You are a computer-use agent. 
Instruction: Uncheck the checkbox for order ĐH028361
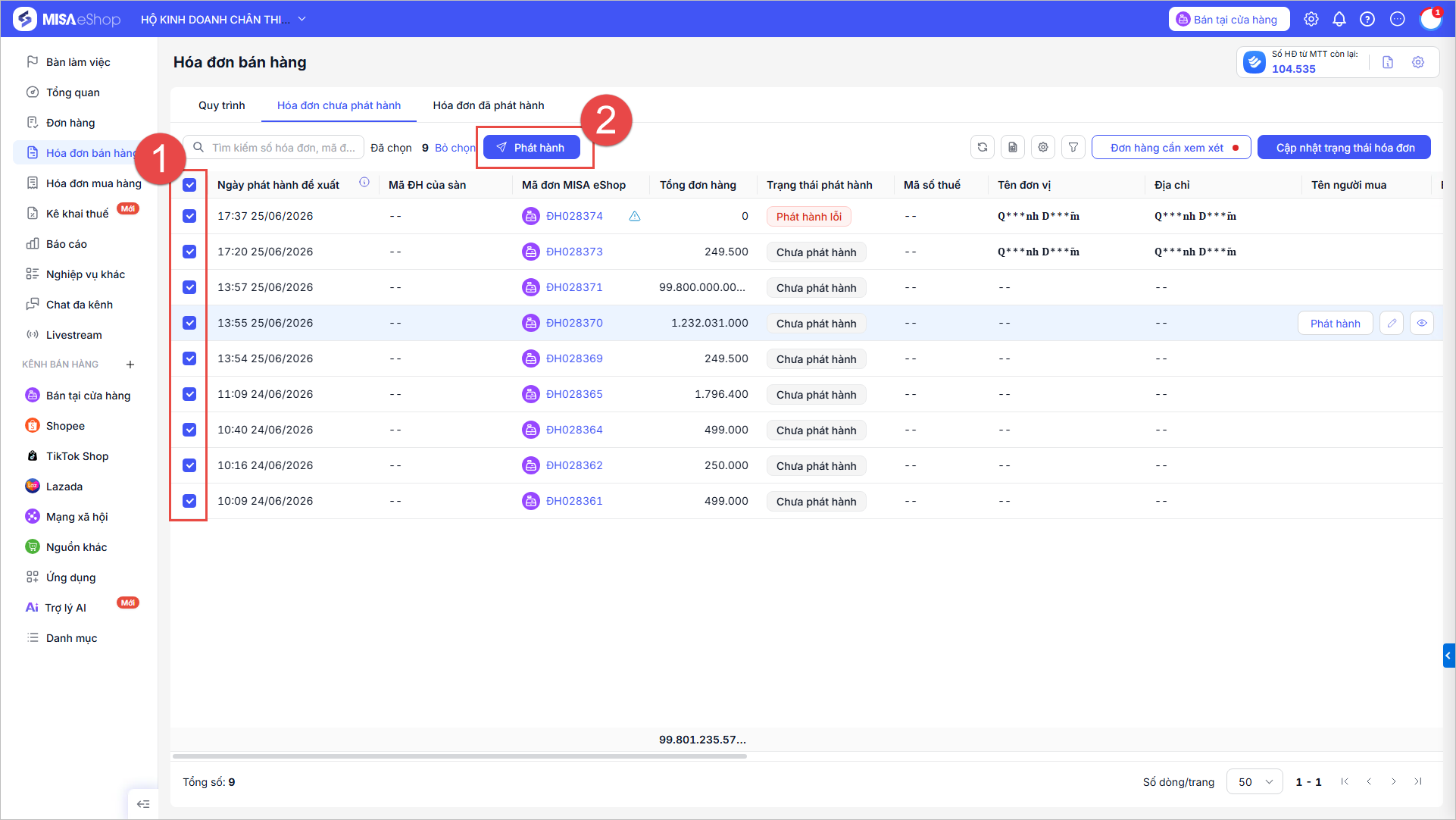[x=189, y=501]
